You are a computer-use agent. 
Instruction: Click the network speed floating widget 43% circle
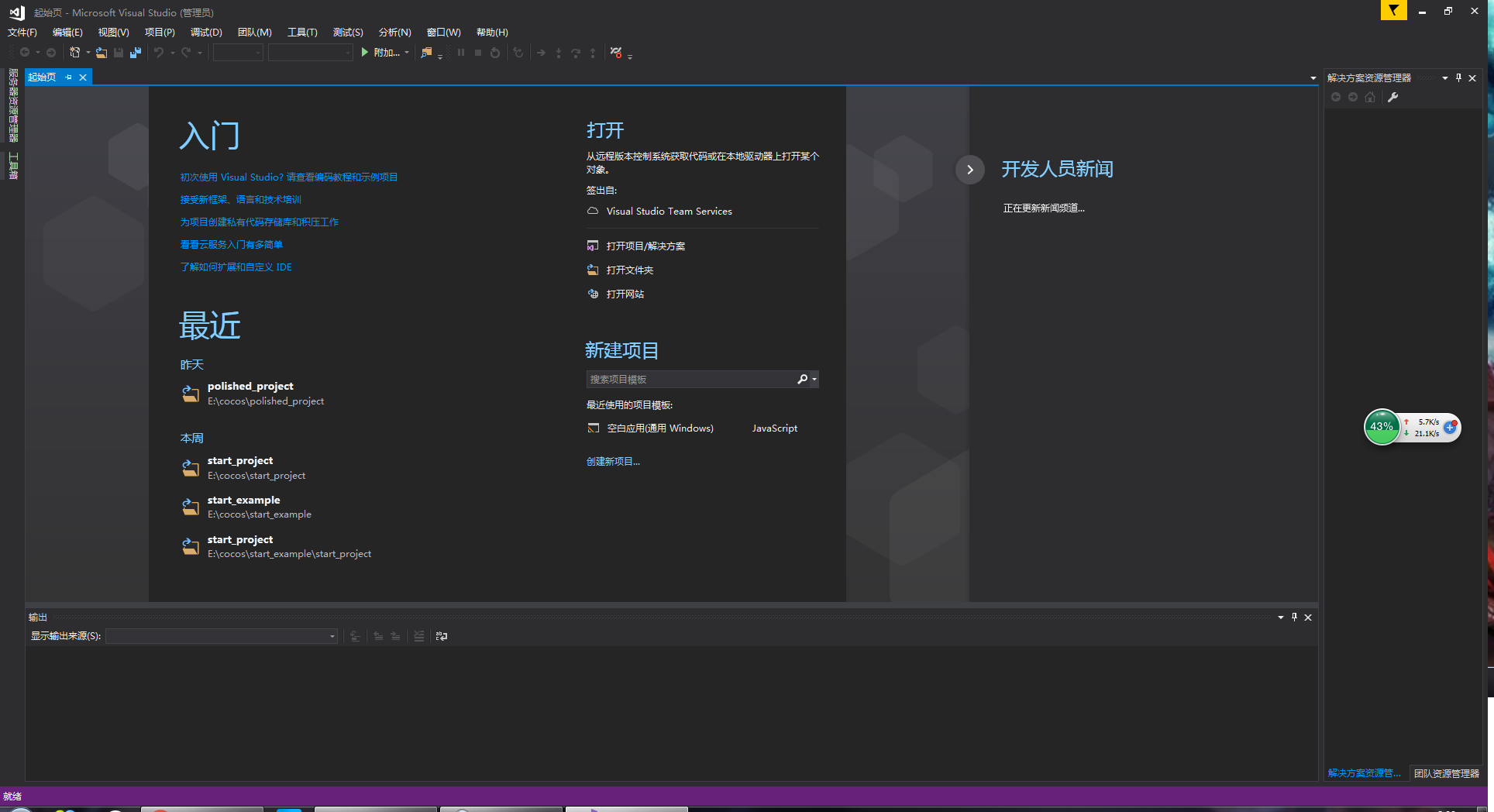pos(1382,427)
